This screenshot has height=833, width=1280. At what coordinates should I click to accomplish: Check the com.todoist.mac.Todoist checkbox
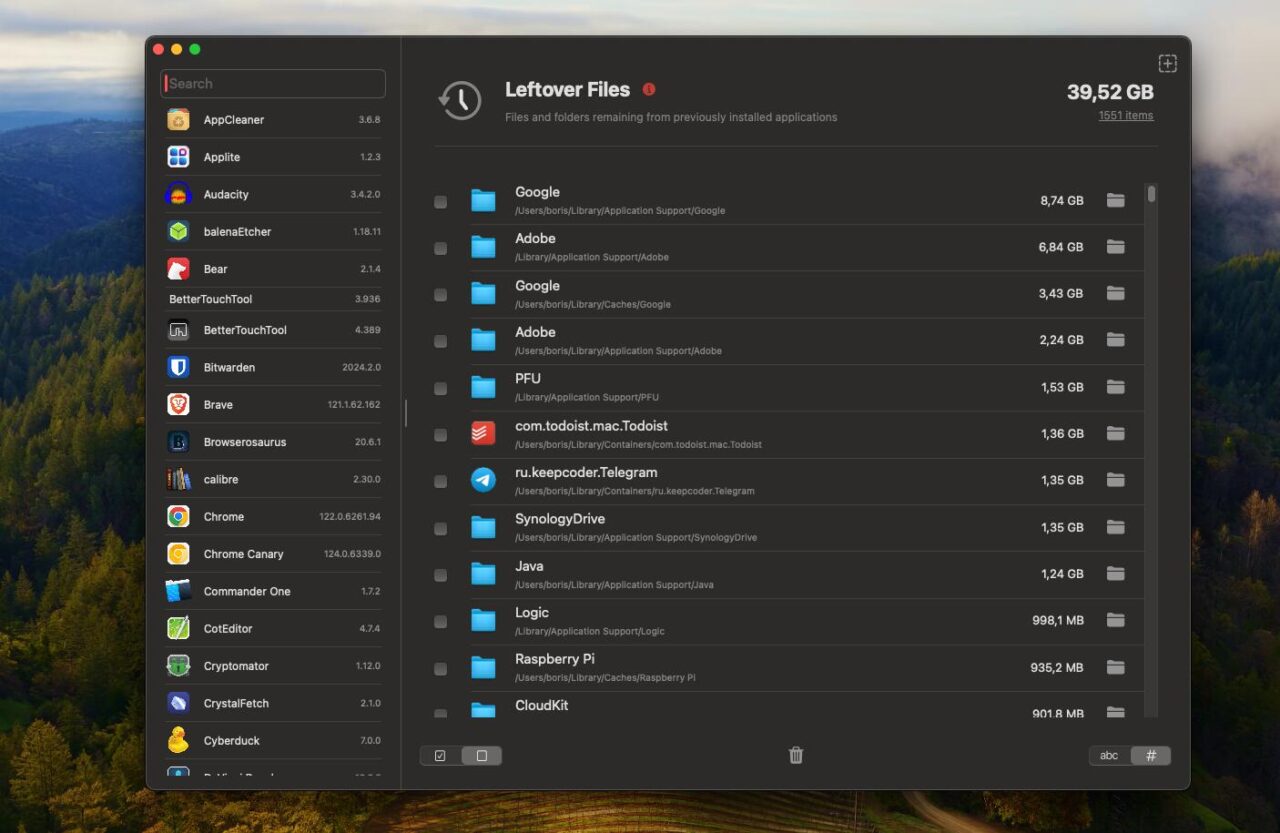point(440,435)
